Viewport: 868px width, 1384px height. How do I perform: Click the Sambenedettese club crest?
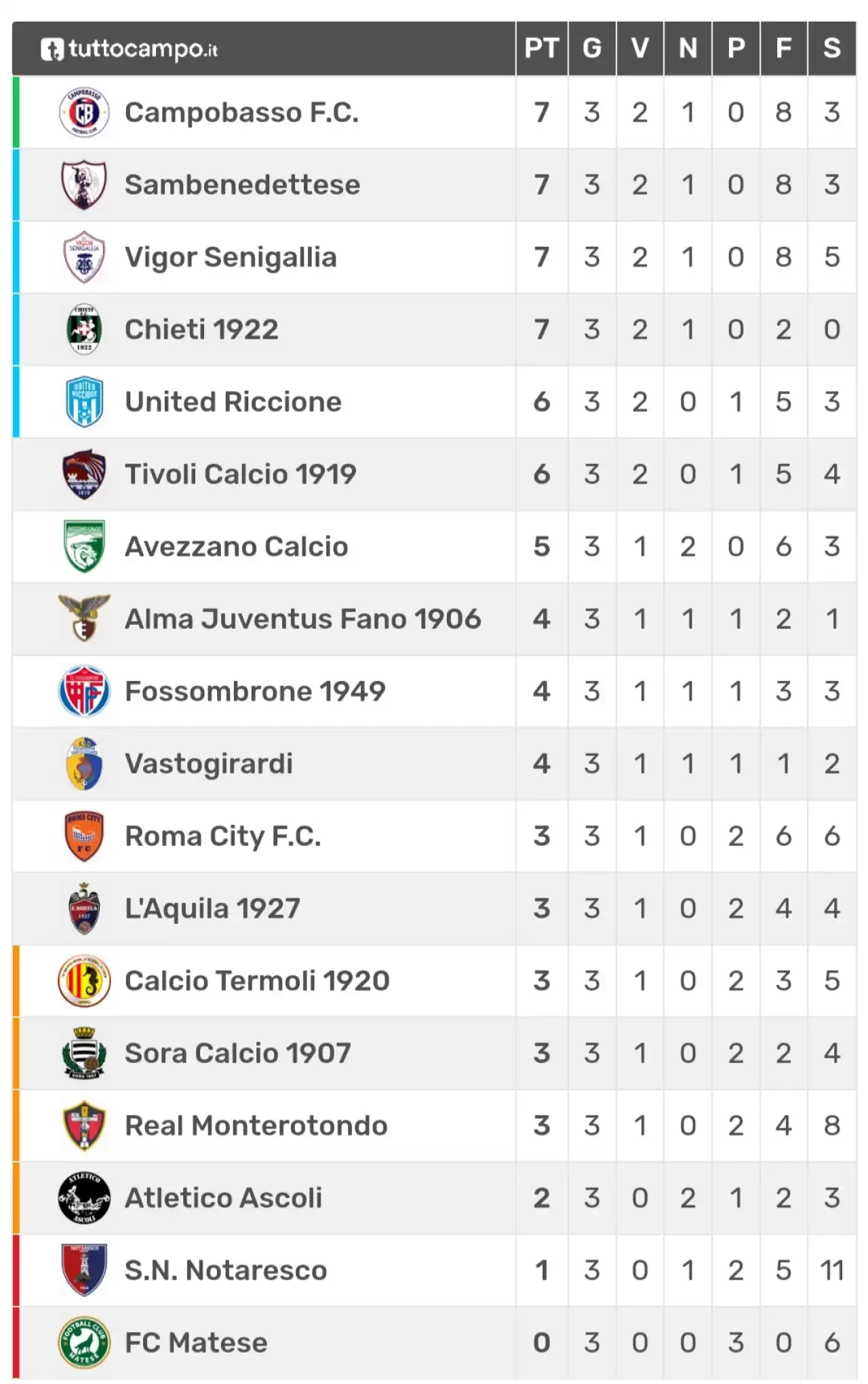[x=84, y=185]
